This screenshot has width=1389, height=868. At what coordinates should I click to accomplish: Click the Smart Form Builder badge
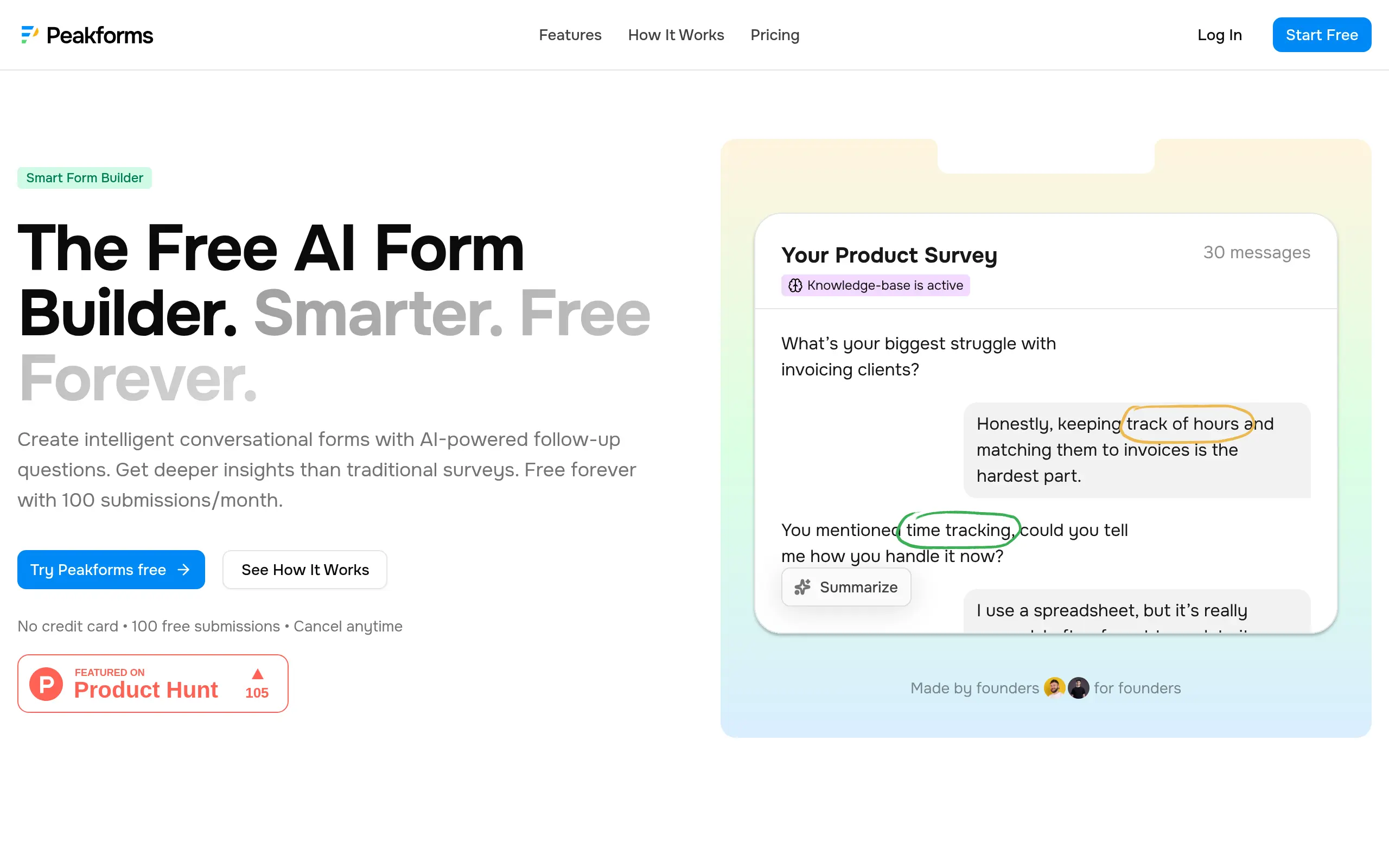coord(85,178)
